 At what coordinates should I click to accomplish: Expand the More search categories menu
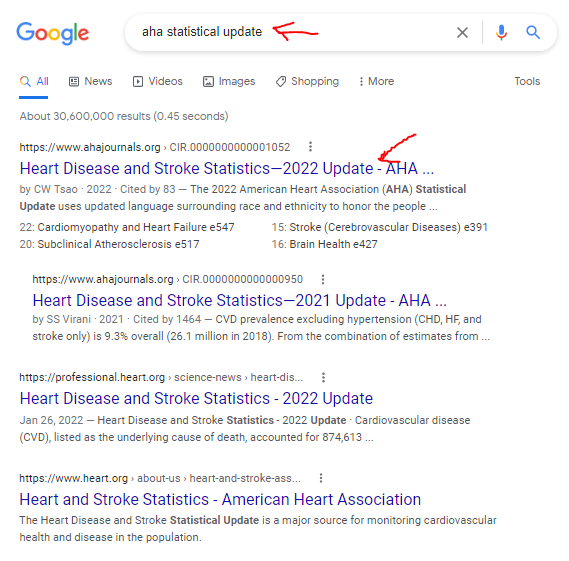[376, 81]
